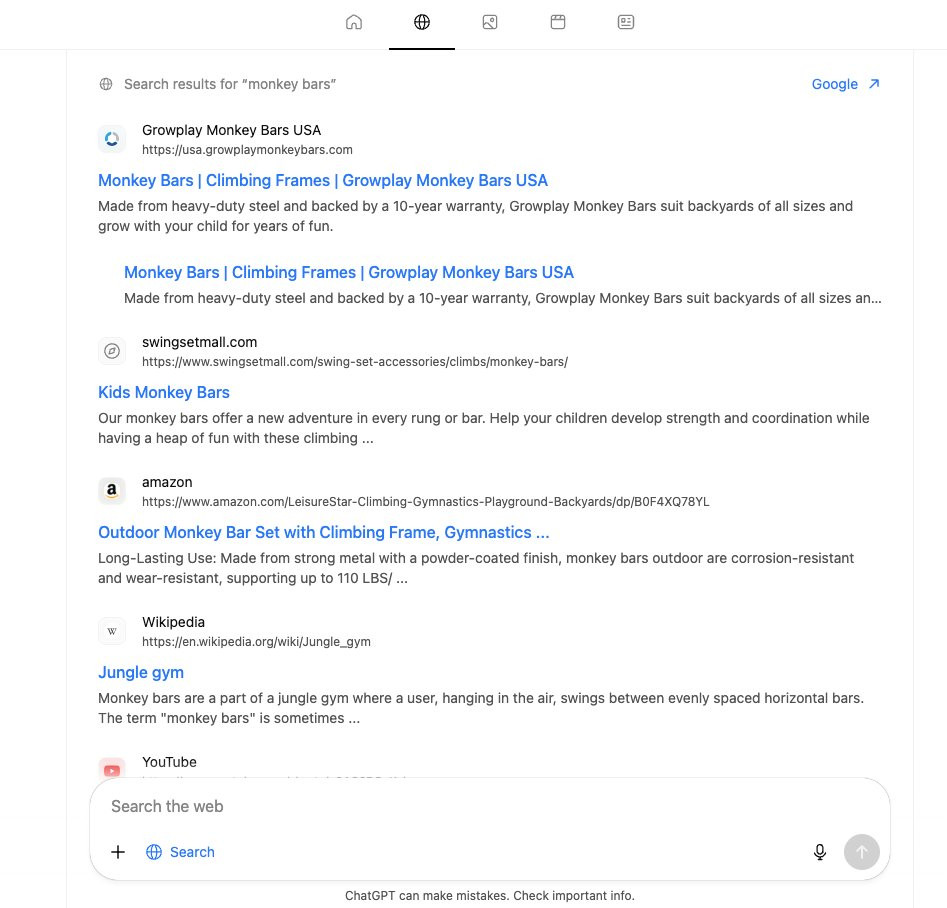Switch to the news tab icon
The height and width of the screenshot is (908, 947).
tap(626, 22)
